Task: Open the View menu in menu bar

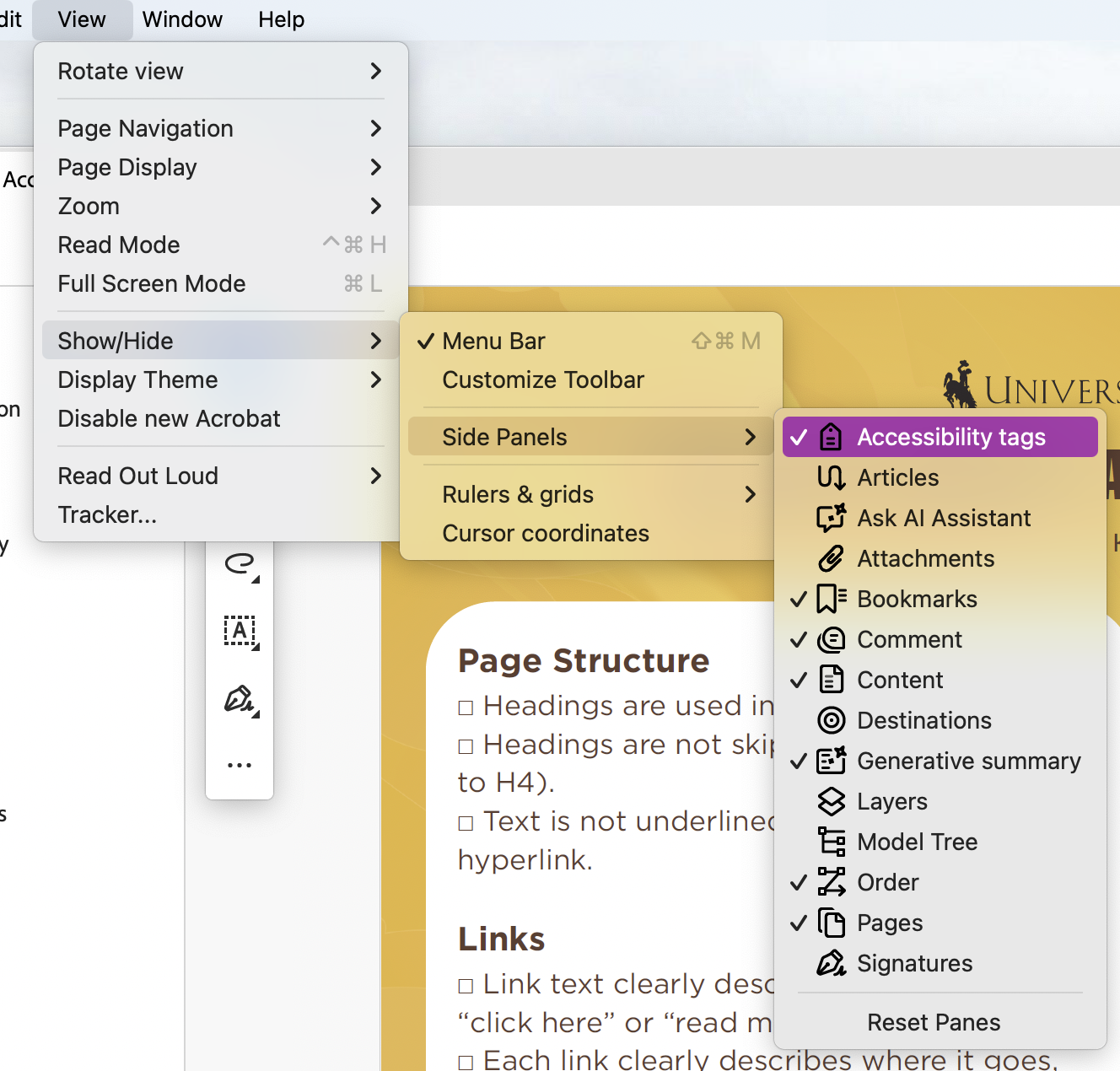Action: pos(82,19)
